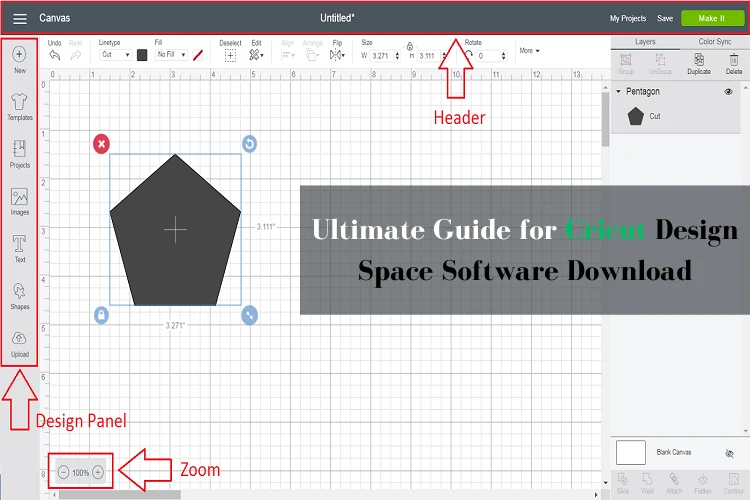The image size is (750, 500).
Task: Select the Text tool
Action: [19, 245]
